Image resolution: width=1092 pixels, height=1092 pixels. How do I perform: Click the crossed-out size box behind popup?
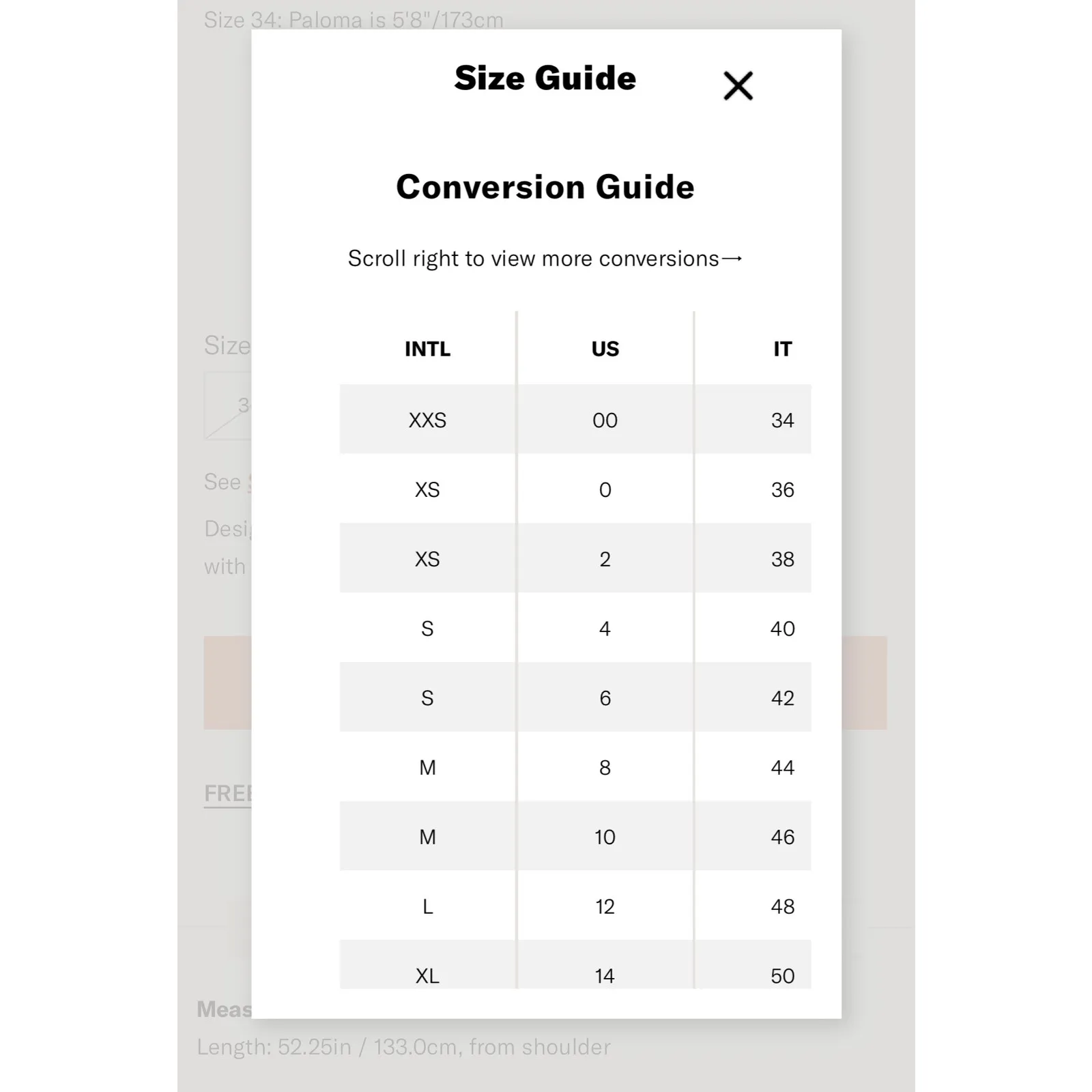228,407
